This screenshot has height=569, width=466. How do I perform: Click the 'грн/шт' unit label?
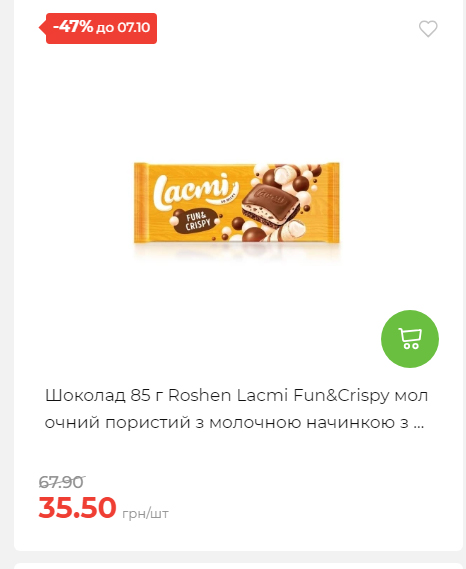(x=145, y=514)
